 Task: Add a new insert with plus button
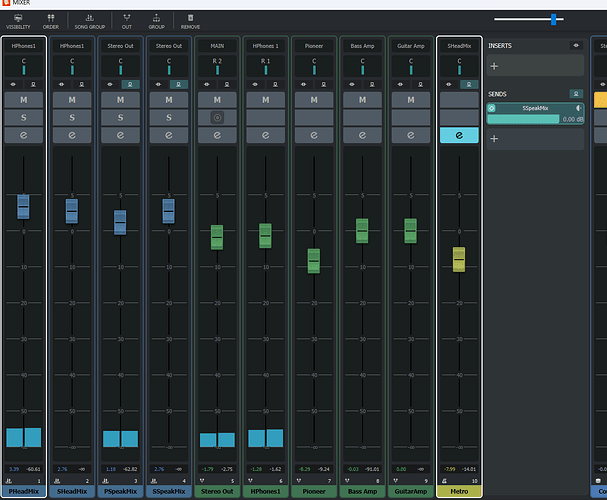point(494,66)
